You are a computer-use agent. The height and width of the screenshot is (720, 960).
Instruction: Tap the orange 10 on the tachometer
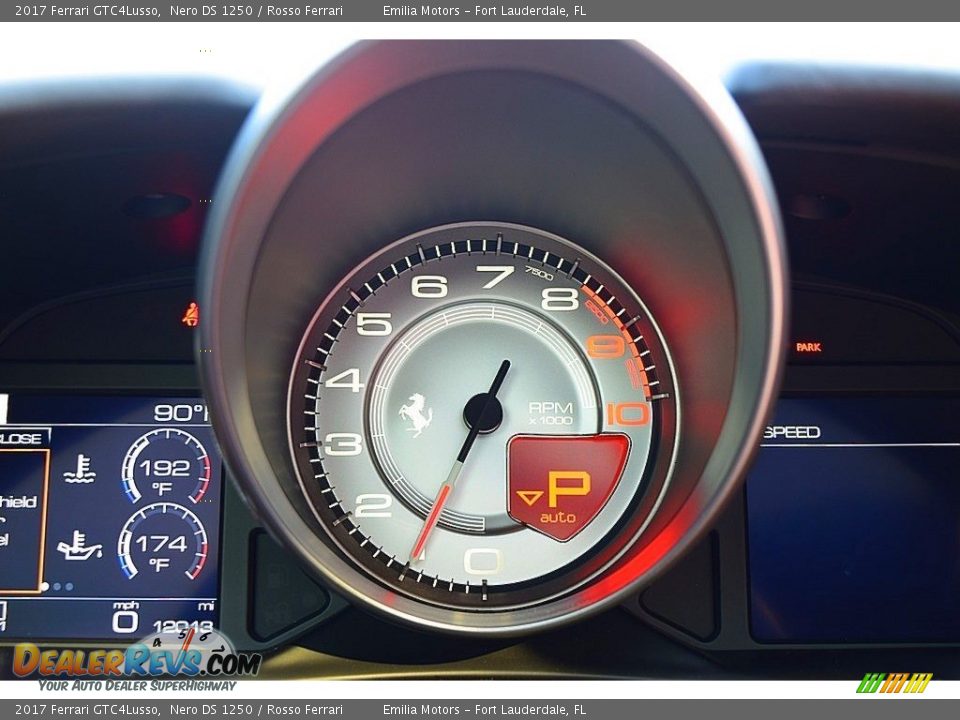628,414
